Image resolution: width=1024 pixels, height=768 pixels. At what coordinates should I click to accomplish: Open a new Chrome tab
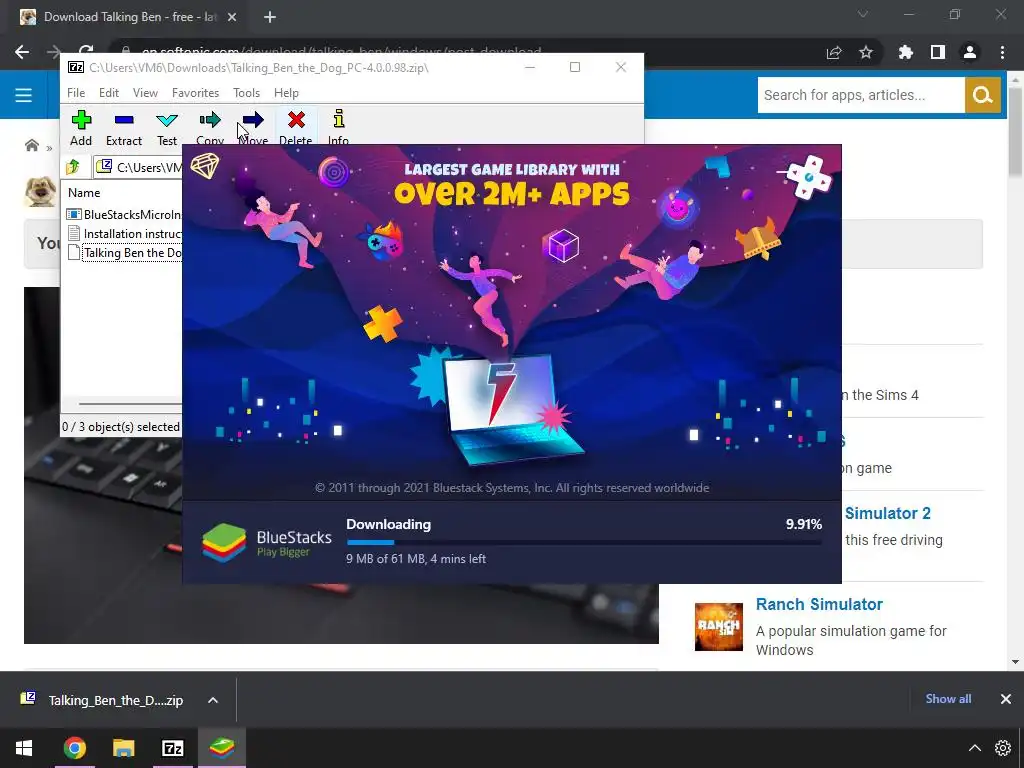[x=270, y=18]
